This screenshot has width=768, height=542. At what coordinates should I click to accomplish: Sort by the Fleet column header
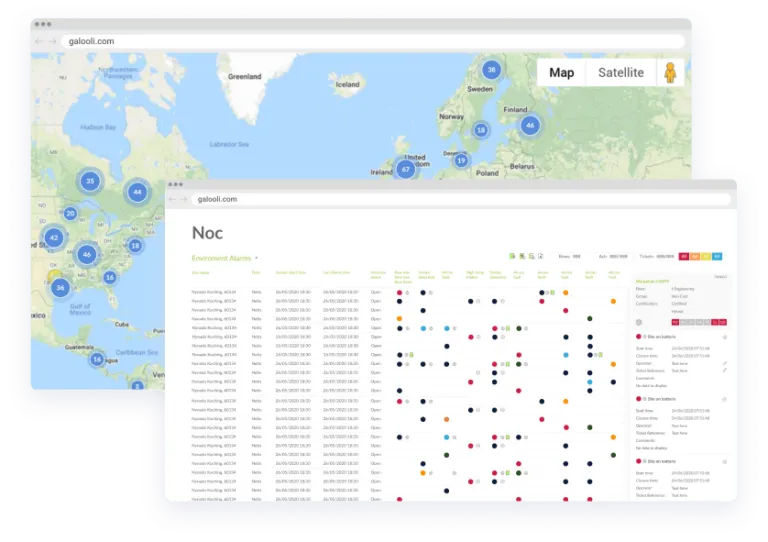256,273
